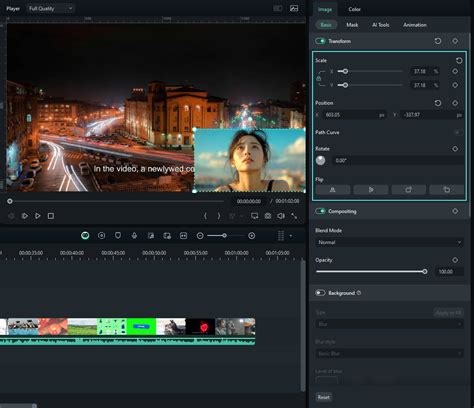Click the edit-square icon right of the microphone
This screenshot has width=474, height=408.
pos(151,236)
